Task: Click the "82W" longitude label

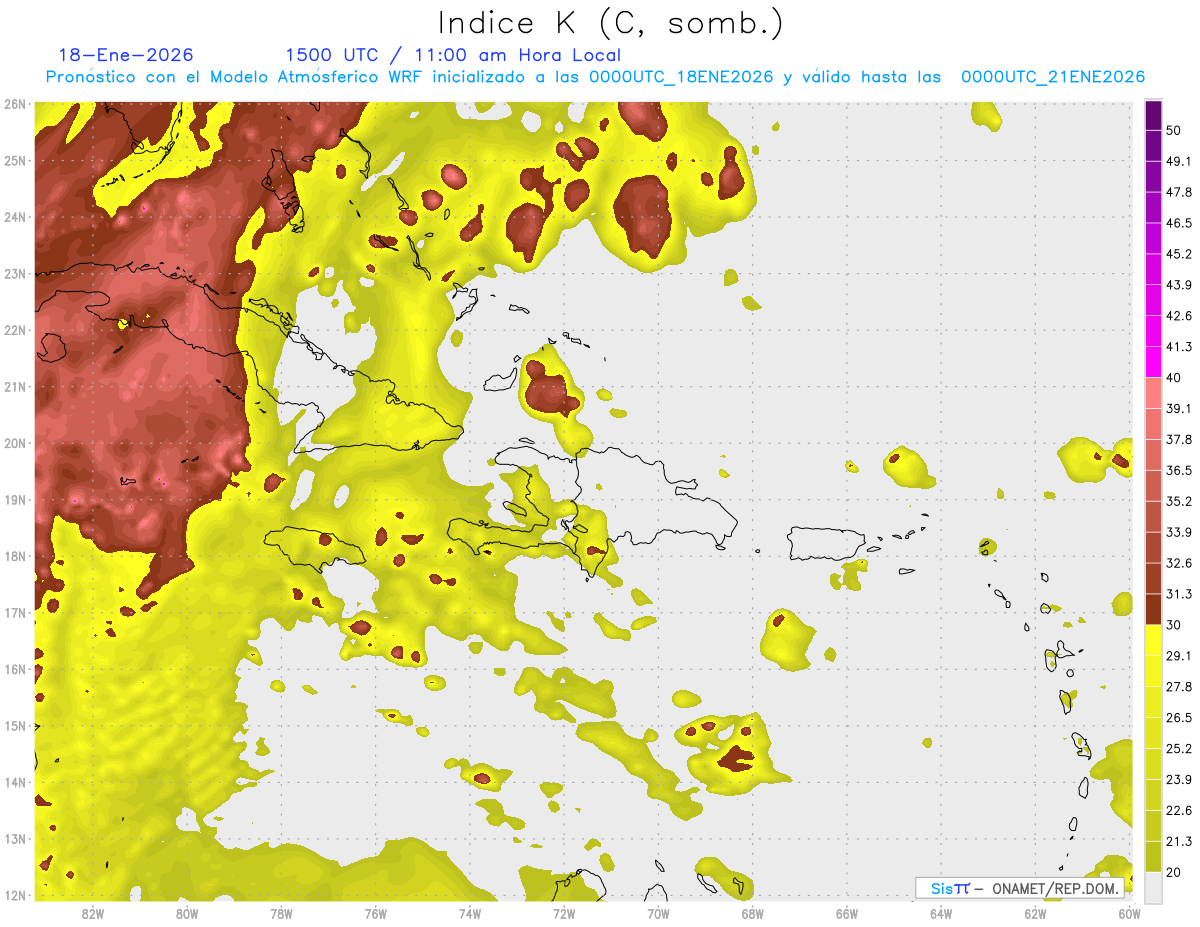Action: pyautogui.click(x=93, y=913)
